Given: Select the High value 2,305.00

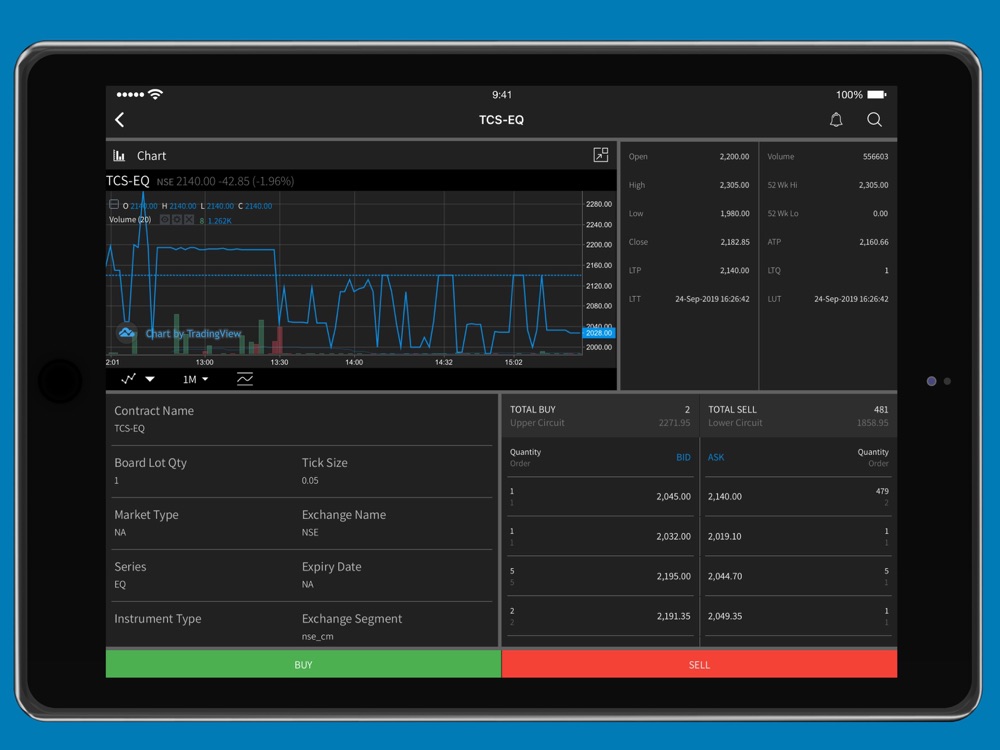Looking at the screenshot, I should coord(734,185).
